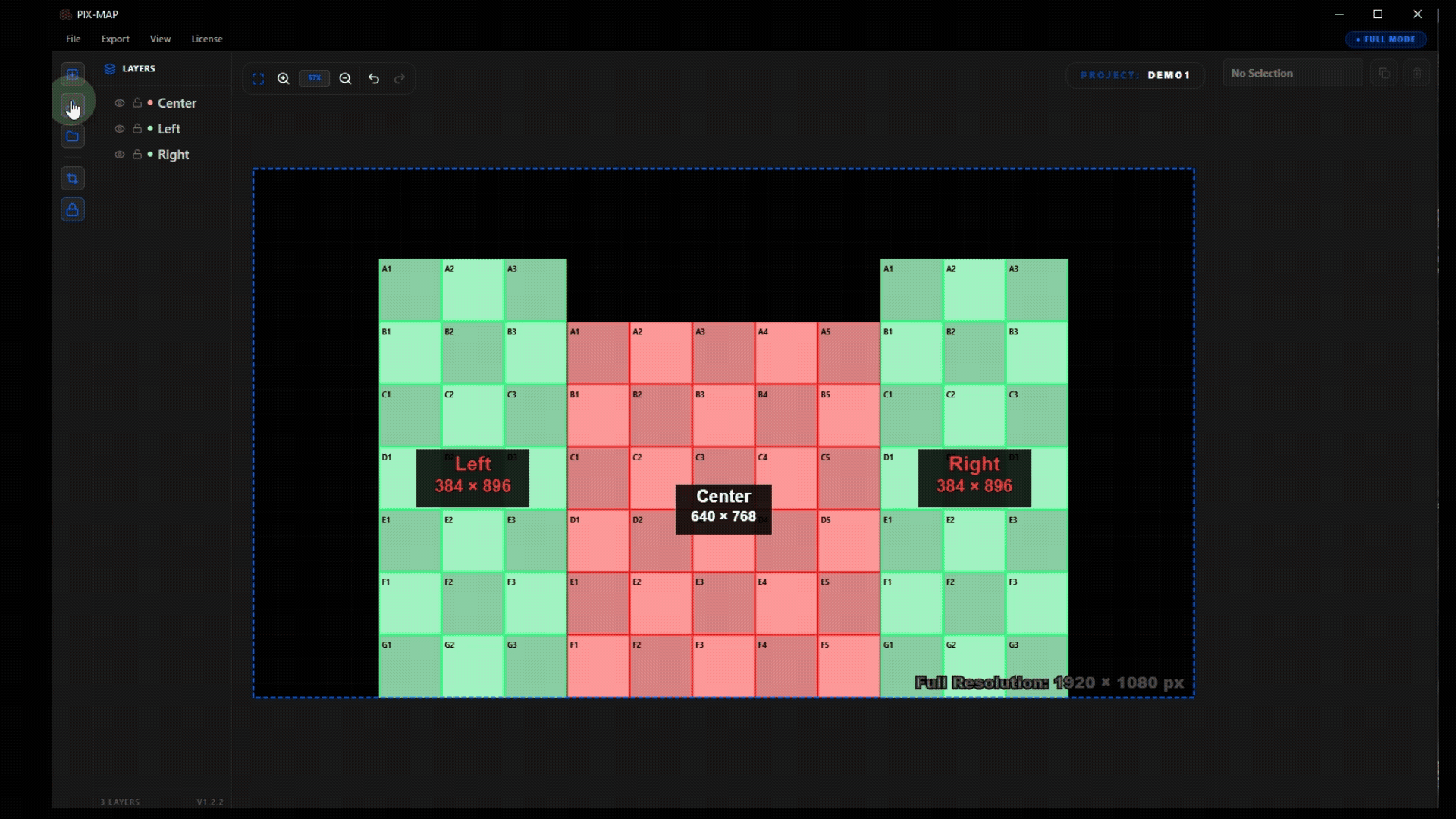
Task: Select the crop canvas tool
Action: (72, 179)
